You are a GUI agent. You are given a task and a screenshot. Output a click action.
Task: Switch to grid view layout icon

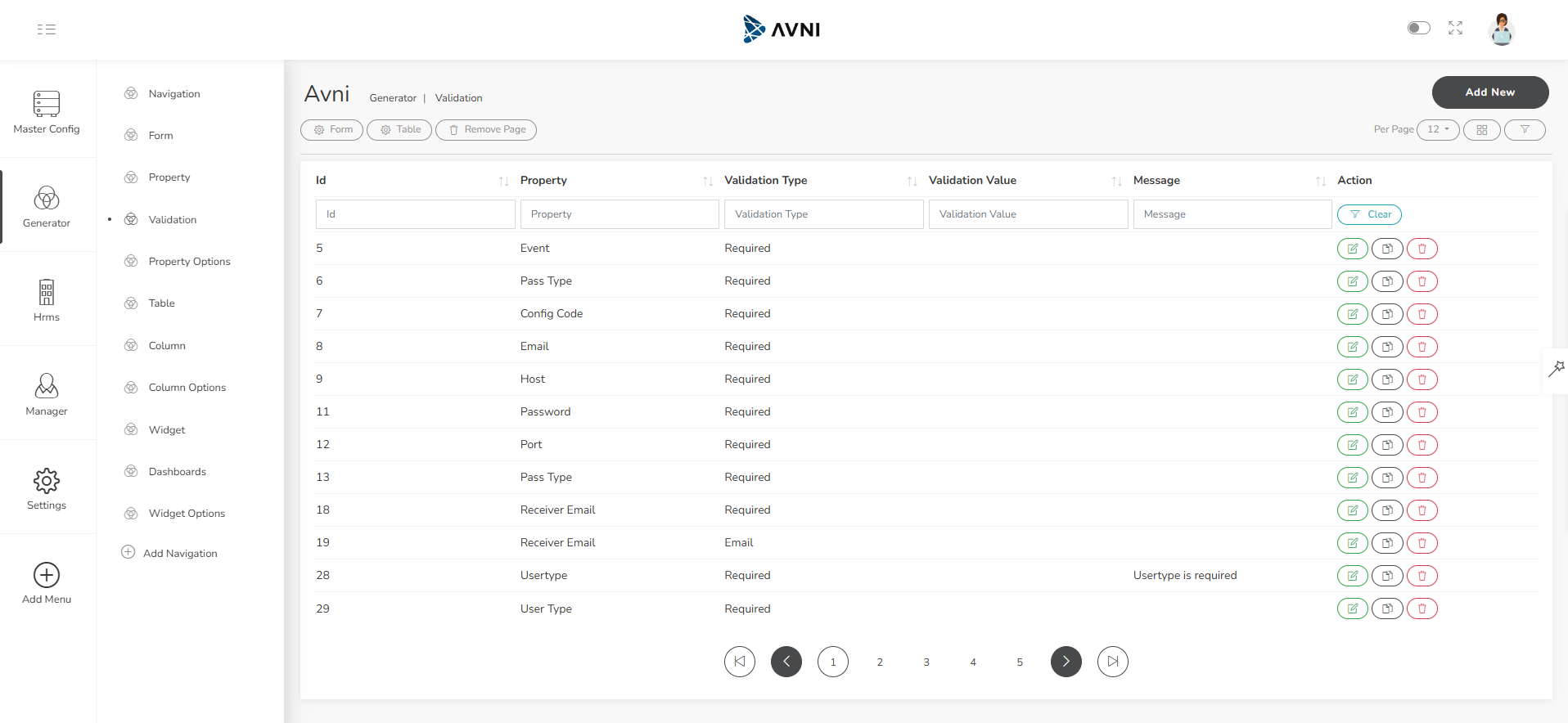tap(1481, 130)
